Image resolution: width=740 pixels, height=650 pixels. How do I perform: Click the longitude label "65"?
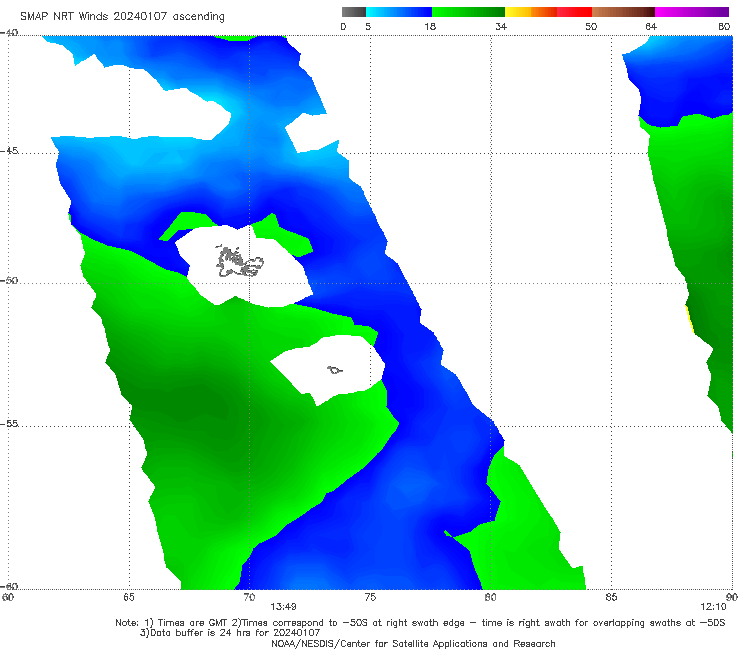129,597
